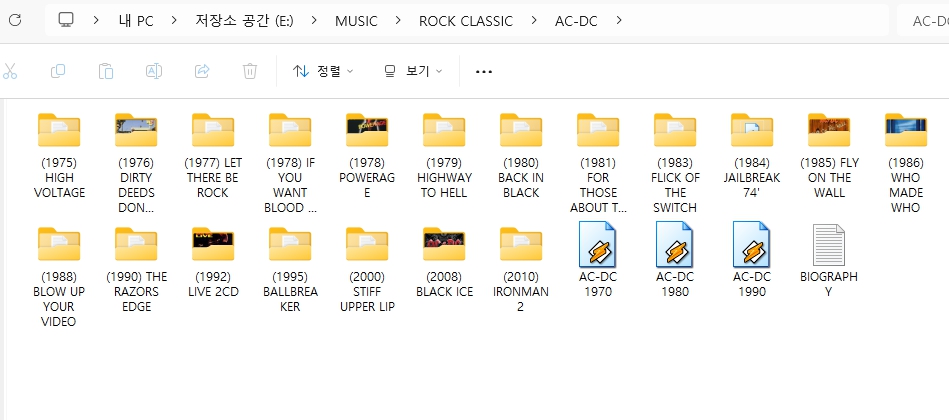Open the 정렬 sort dropdown
Screen dimensions: 949x420
pos(323,71)
